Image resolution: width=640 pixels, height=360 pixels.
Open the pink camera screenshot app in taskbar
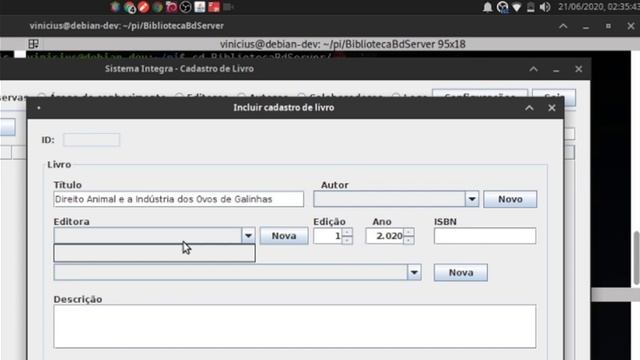point(171,7)
